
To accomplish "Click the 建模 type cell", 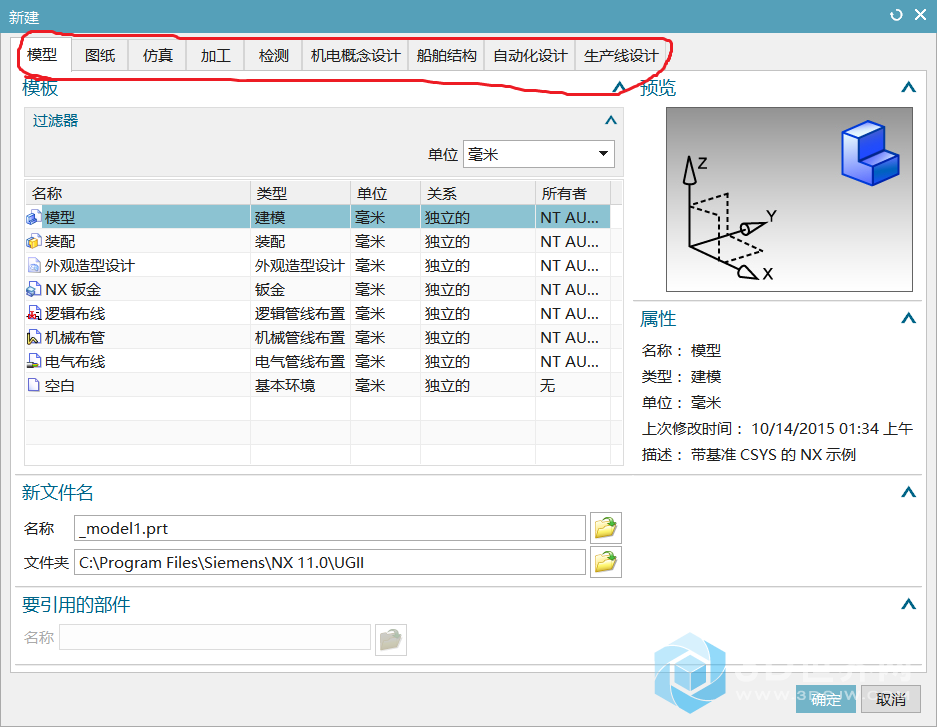I will pyautogui.click(x=300, y=217).
